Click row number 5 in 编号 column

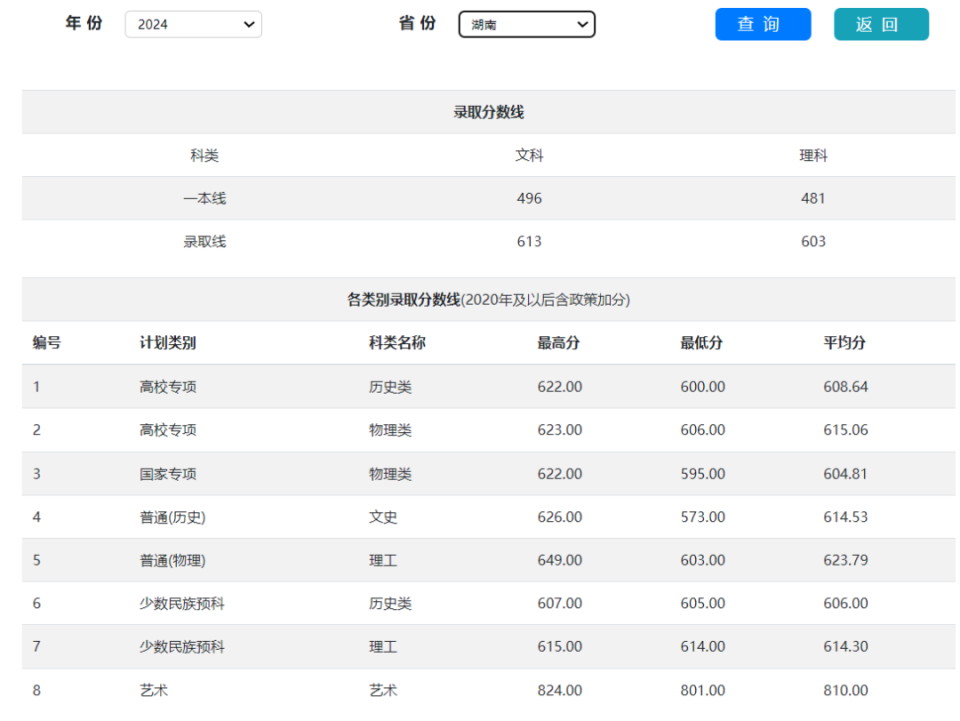coord(37,561)
